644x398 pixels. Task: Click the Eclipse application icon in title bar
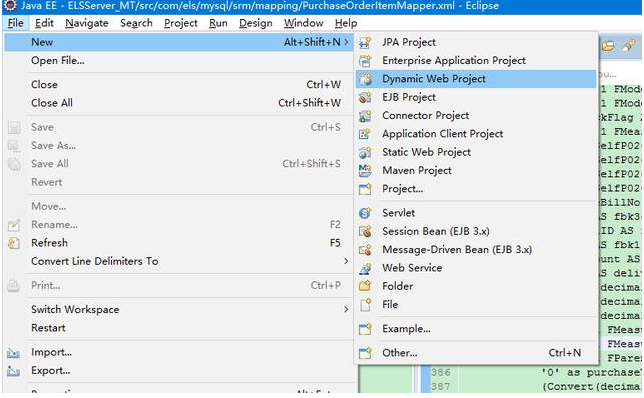pos(10,6)
